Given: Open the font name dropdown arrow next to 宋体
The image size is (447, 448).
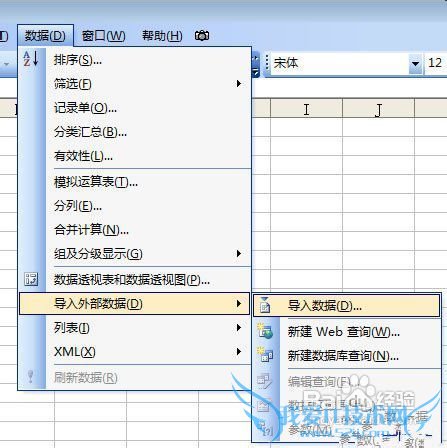Looking at the screenshot, I should point(415,63).
